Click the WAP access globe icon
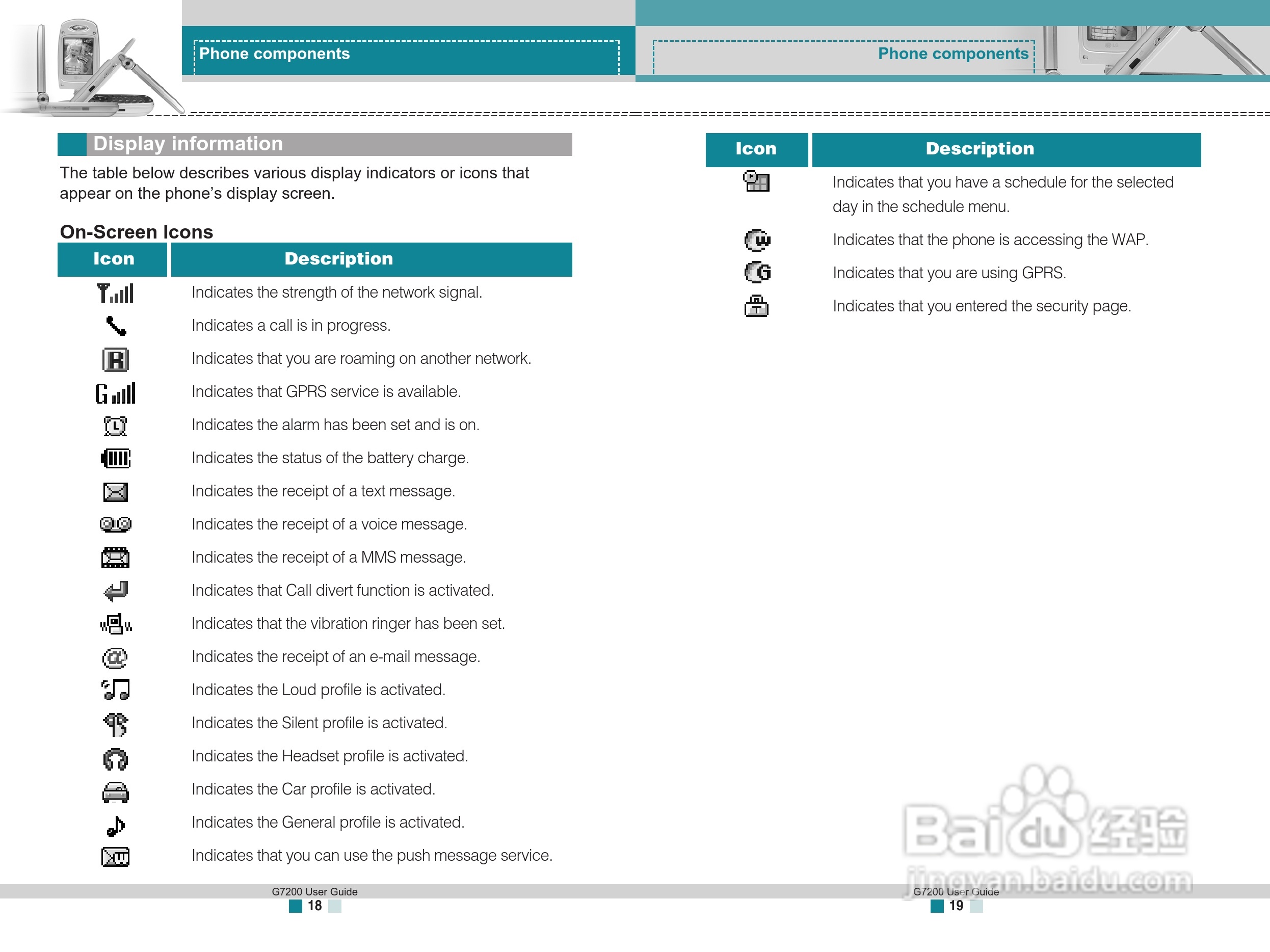 (757, 240)
